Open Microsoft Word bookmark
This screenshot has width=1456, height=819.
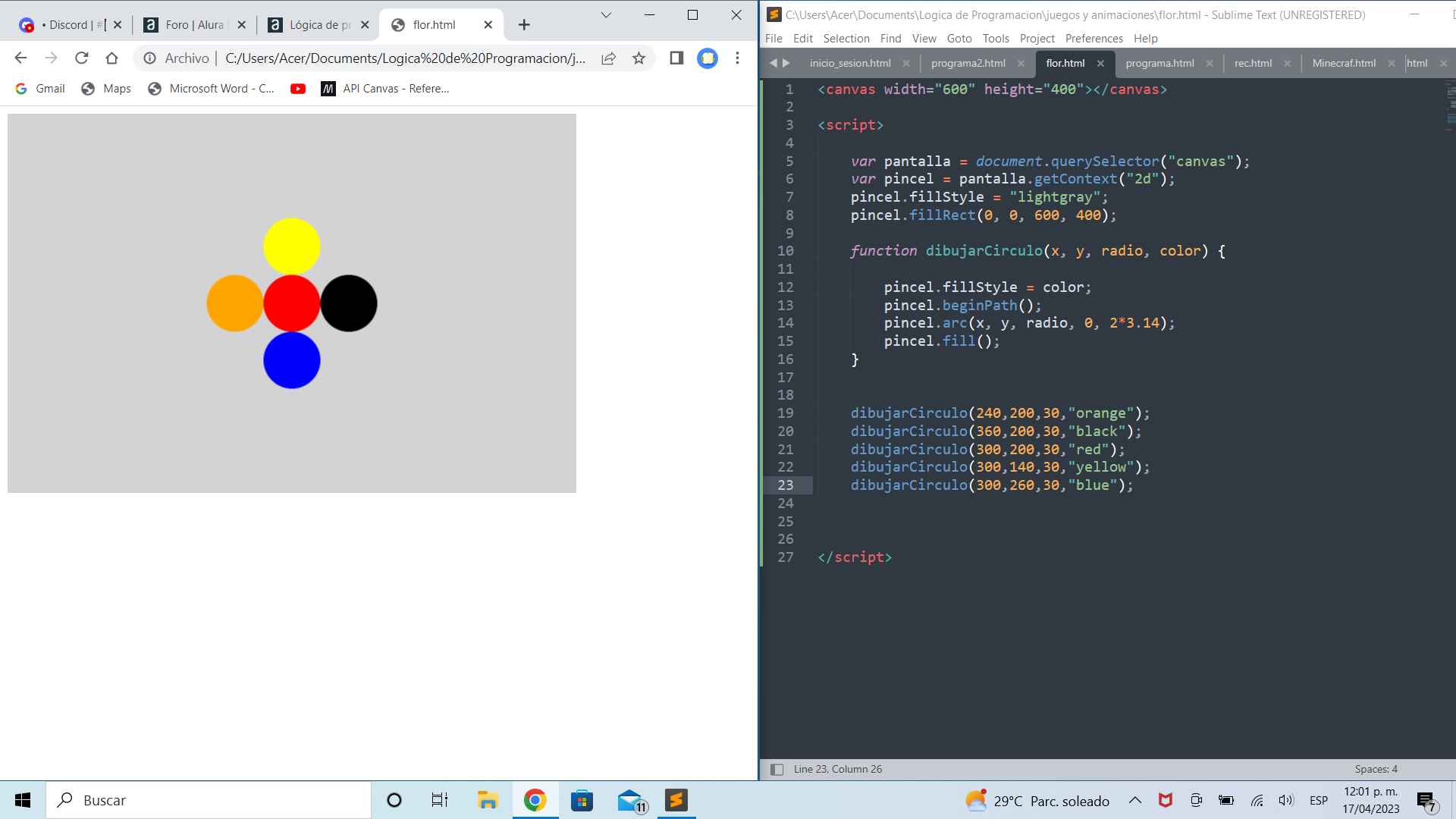coord(211,89)
